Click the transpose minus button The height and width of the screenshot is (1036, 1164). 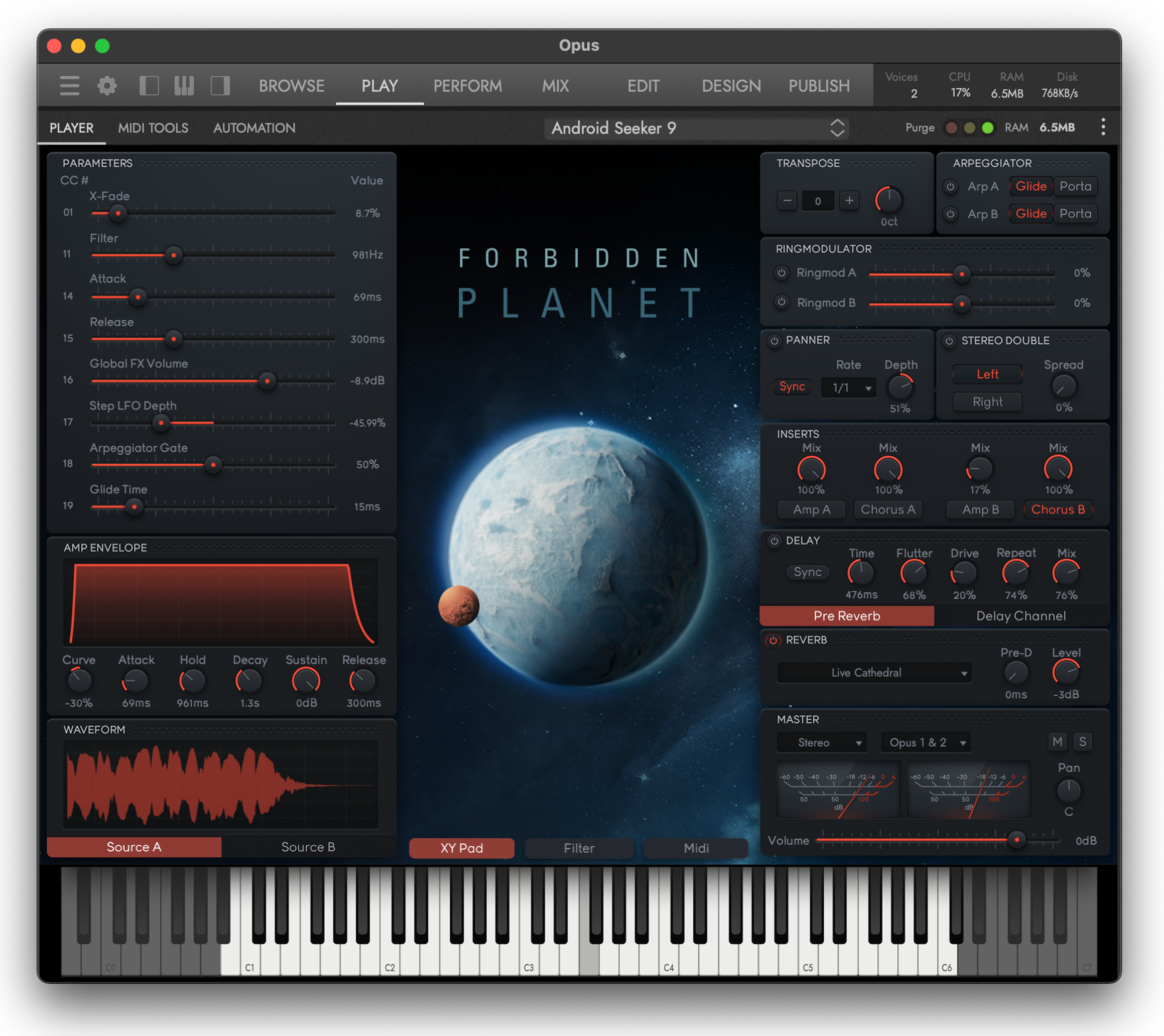click(x=787, y=200)
